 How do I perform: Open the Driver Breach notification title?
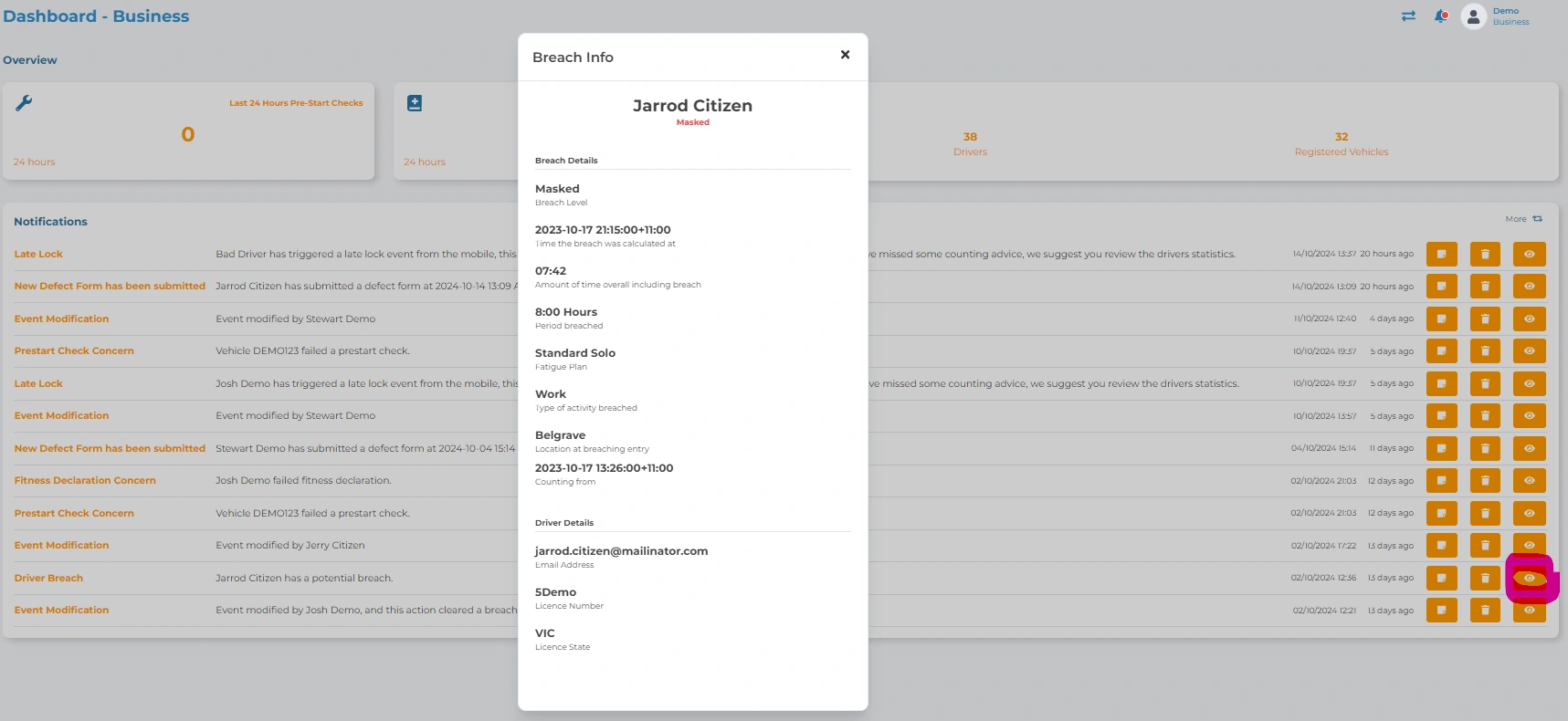[48, 578]
